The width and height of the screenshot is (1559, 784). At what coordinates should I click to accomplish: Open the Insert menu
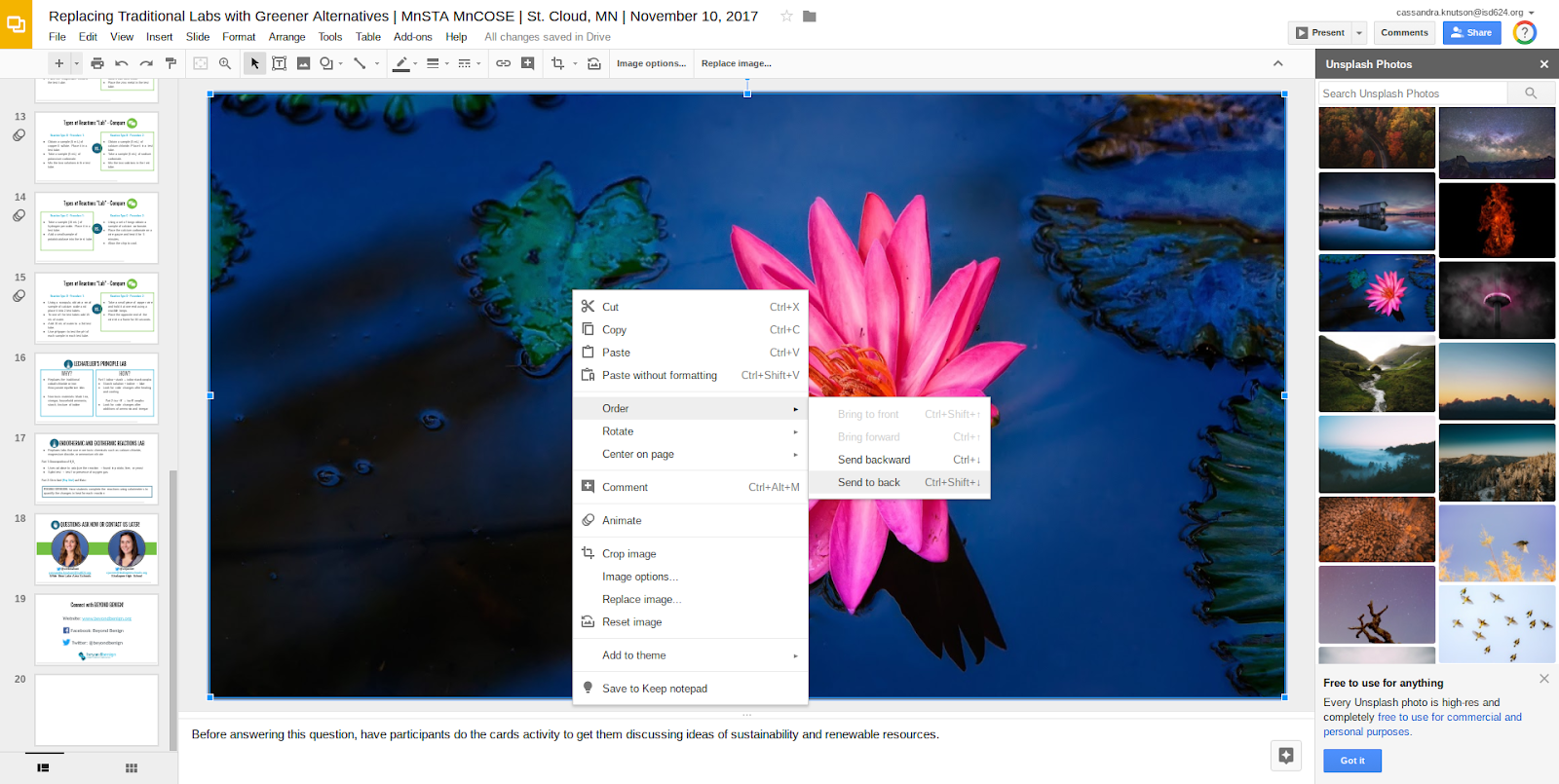(x=160, y=37)
